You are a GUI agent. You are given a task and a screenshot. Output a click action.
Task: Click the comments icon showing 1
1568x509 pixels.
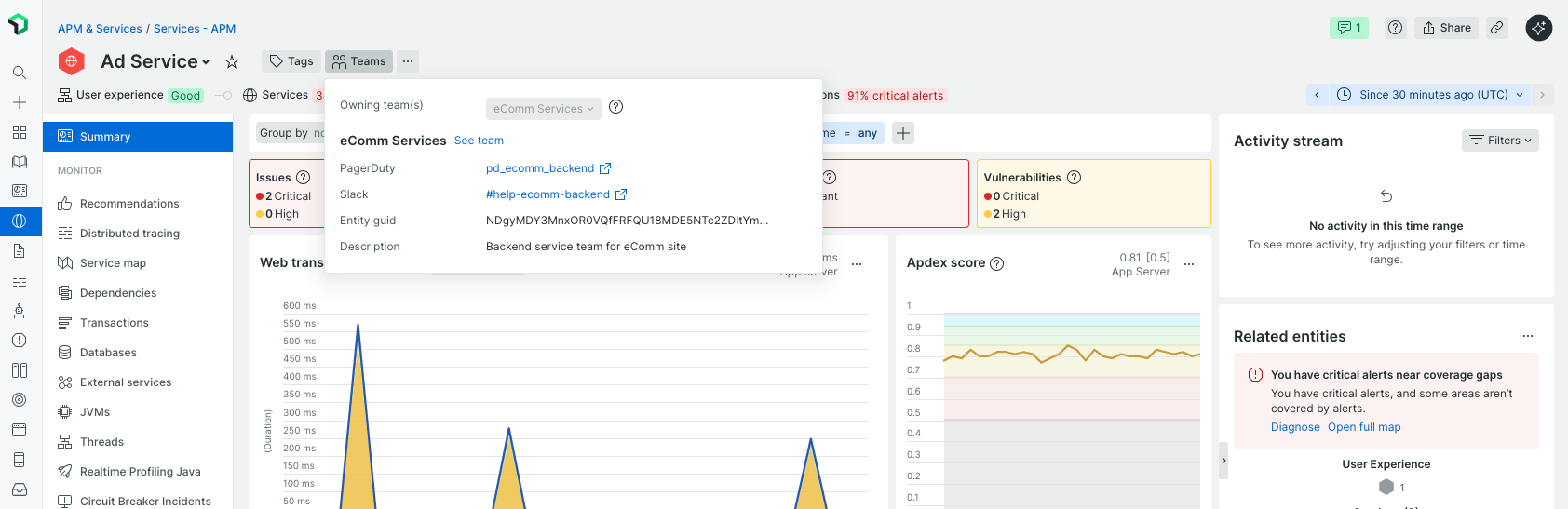point(1348,28)
